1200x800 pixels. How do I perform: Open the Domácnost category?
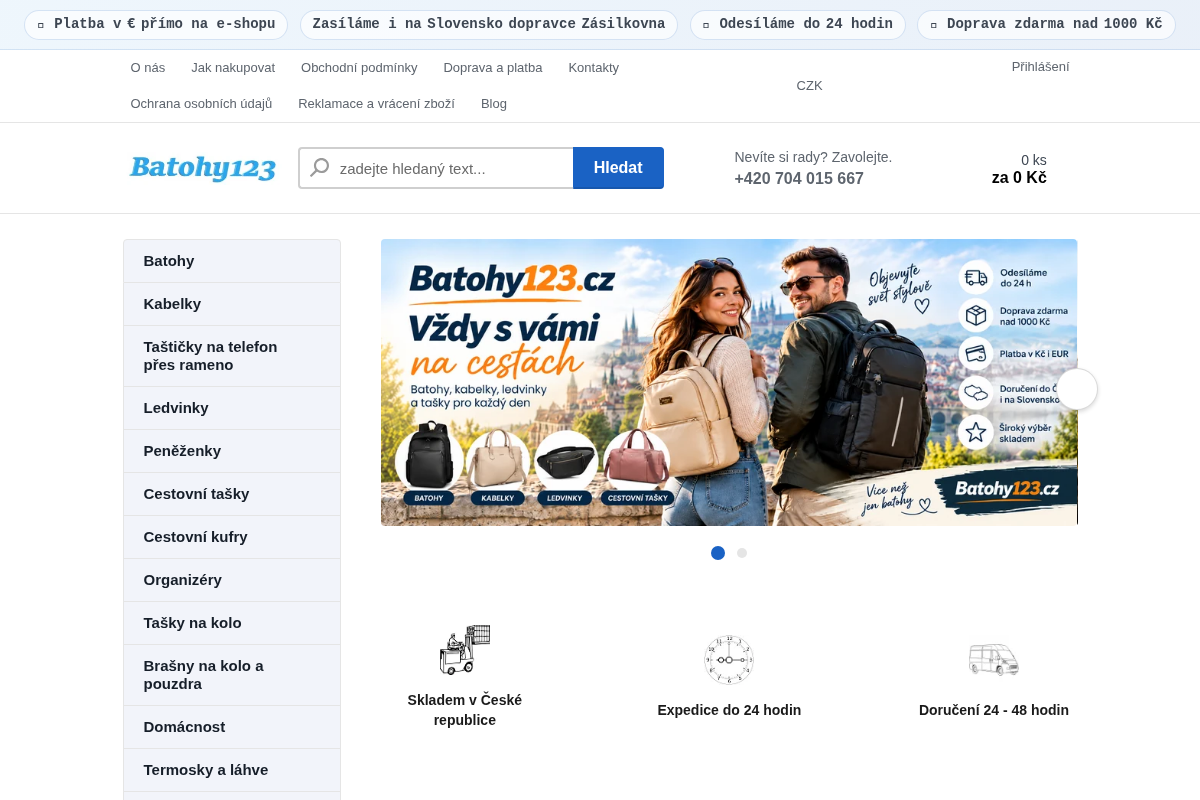pos(232,727)
